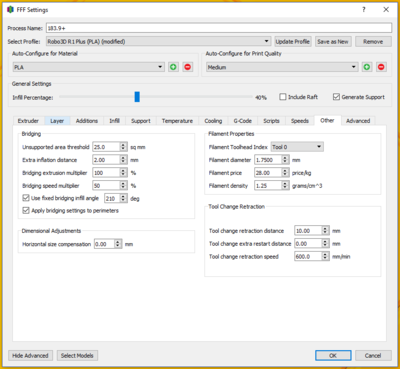Viewport: 400px width, 369px height.
Task: Step the Bridging extrusion multiplier spinner
Action: pyautogui.click(x=123, y=173)
